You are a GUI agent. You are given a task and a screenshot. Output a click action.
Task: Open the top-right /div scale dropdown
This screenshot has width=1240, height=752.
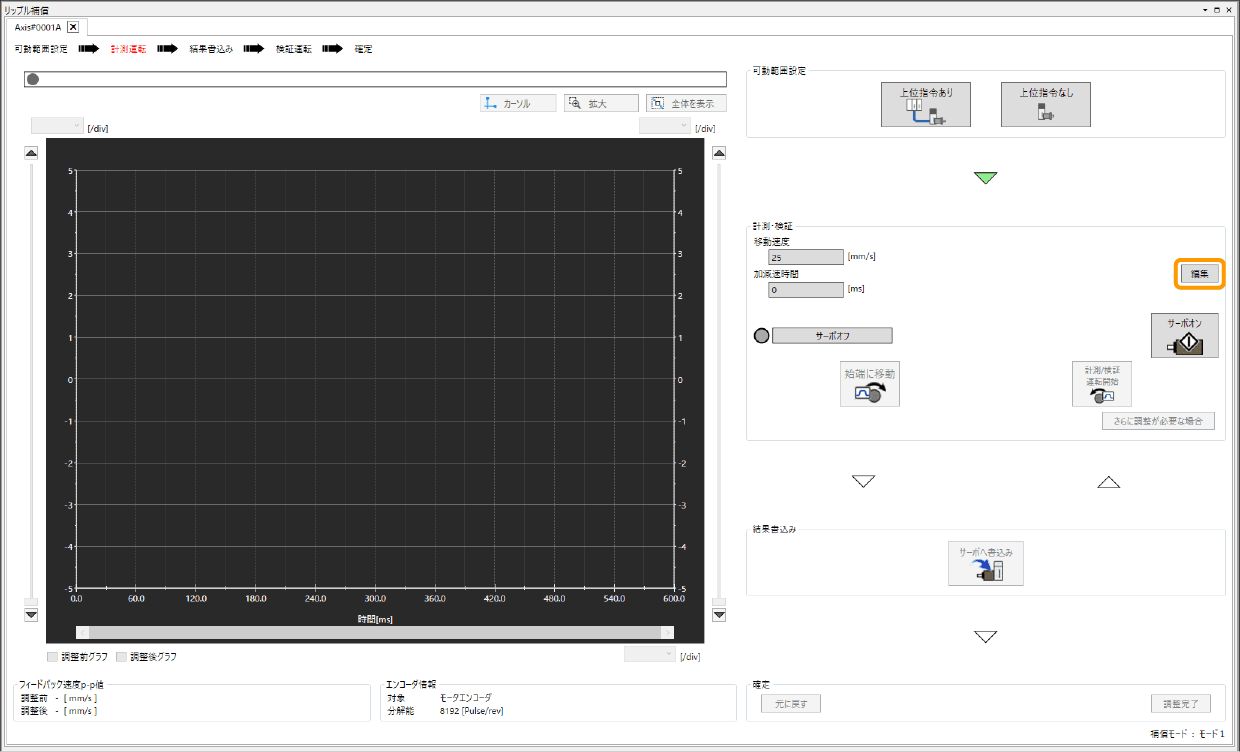coord(664,126)
